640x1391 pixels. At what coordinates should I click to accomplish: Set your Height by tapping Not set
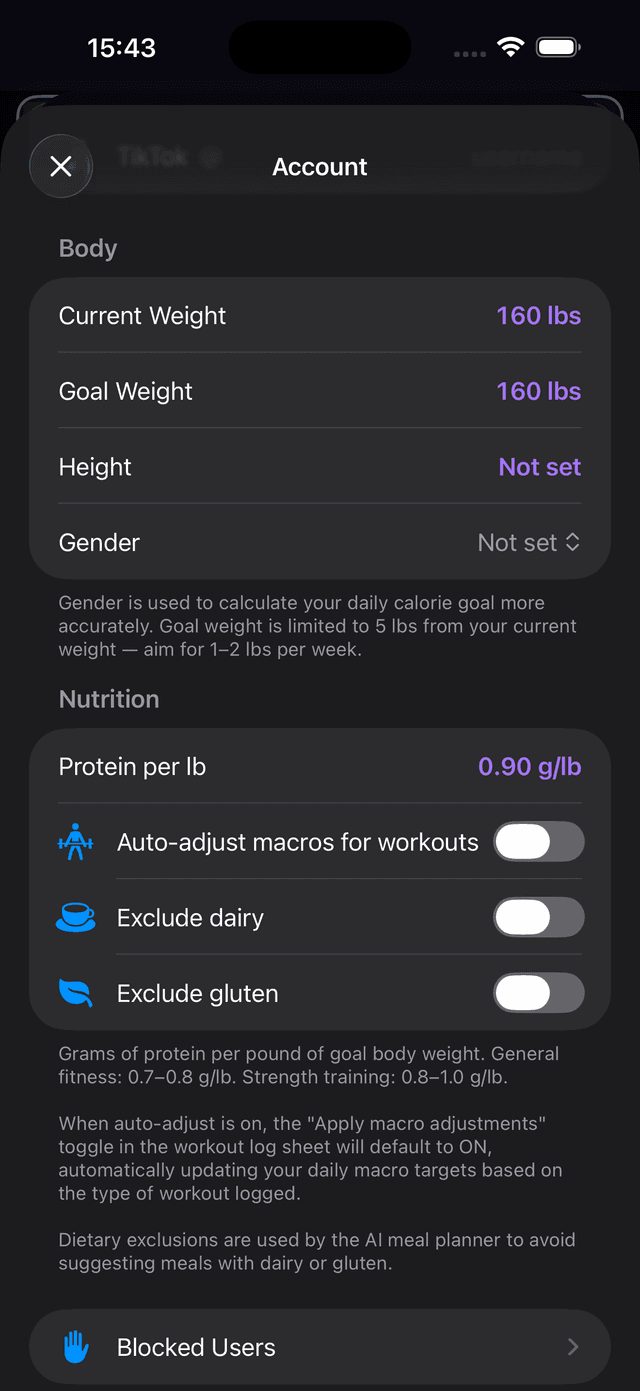[x=539, y=466]
